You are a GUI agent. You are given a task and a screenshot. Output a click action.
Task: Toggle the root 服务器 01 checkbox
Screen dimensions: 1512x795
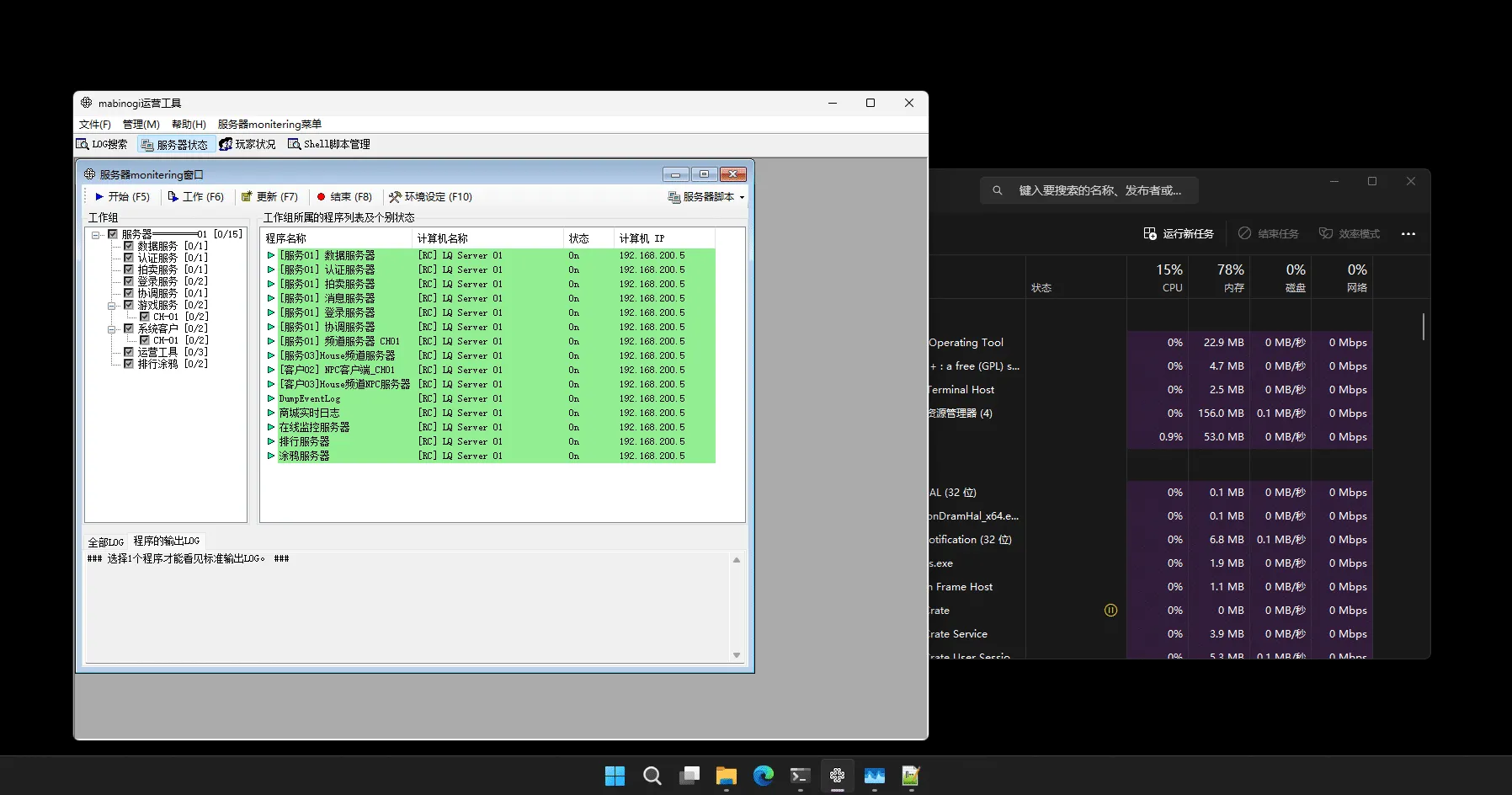113,234
